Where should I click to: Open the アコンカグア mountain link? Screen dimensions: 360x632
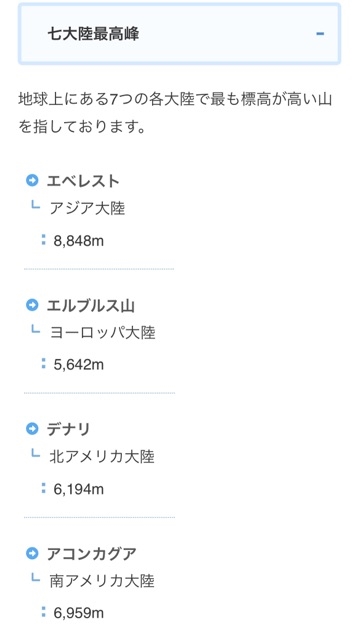[92, 554]
